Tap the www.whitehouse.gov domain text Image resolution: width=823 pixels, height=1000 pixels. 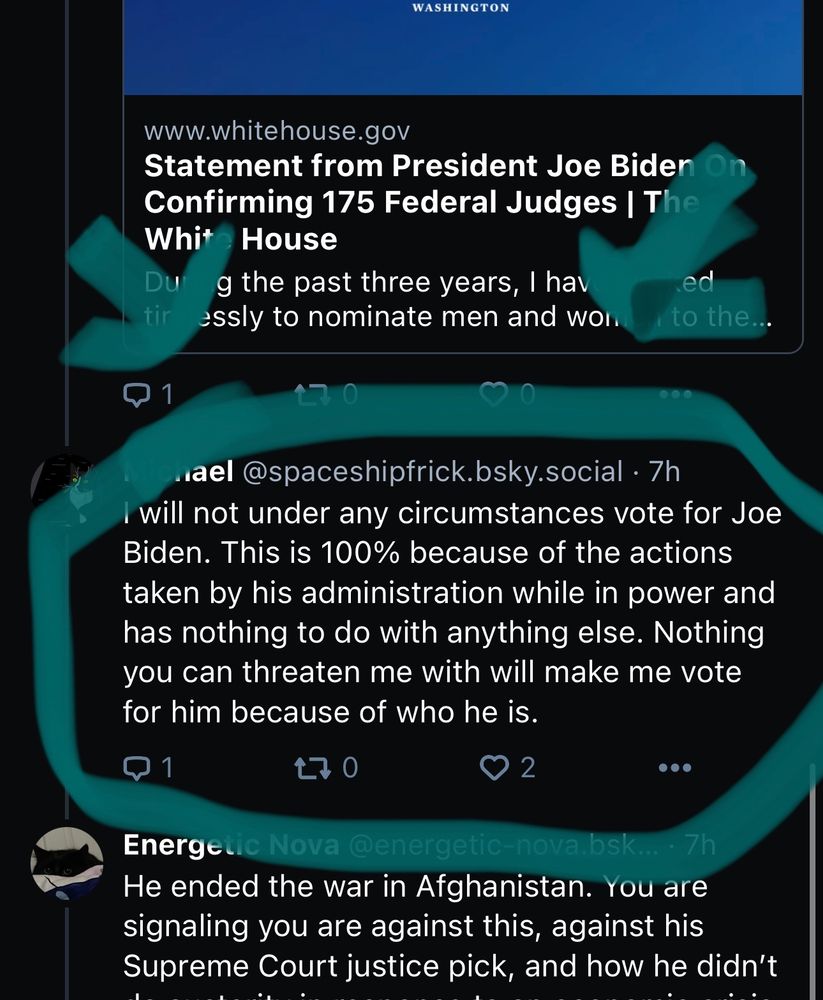[277, 131]
